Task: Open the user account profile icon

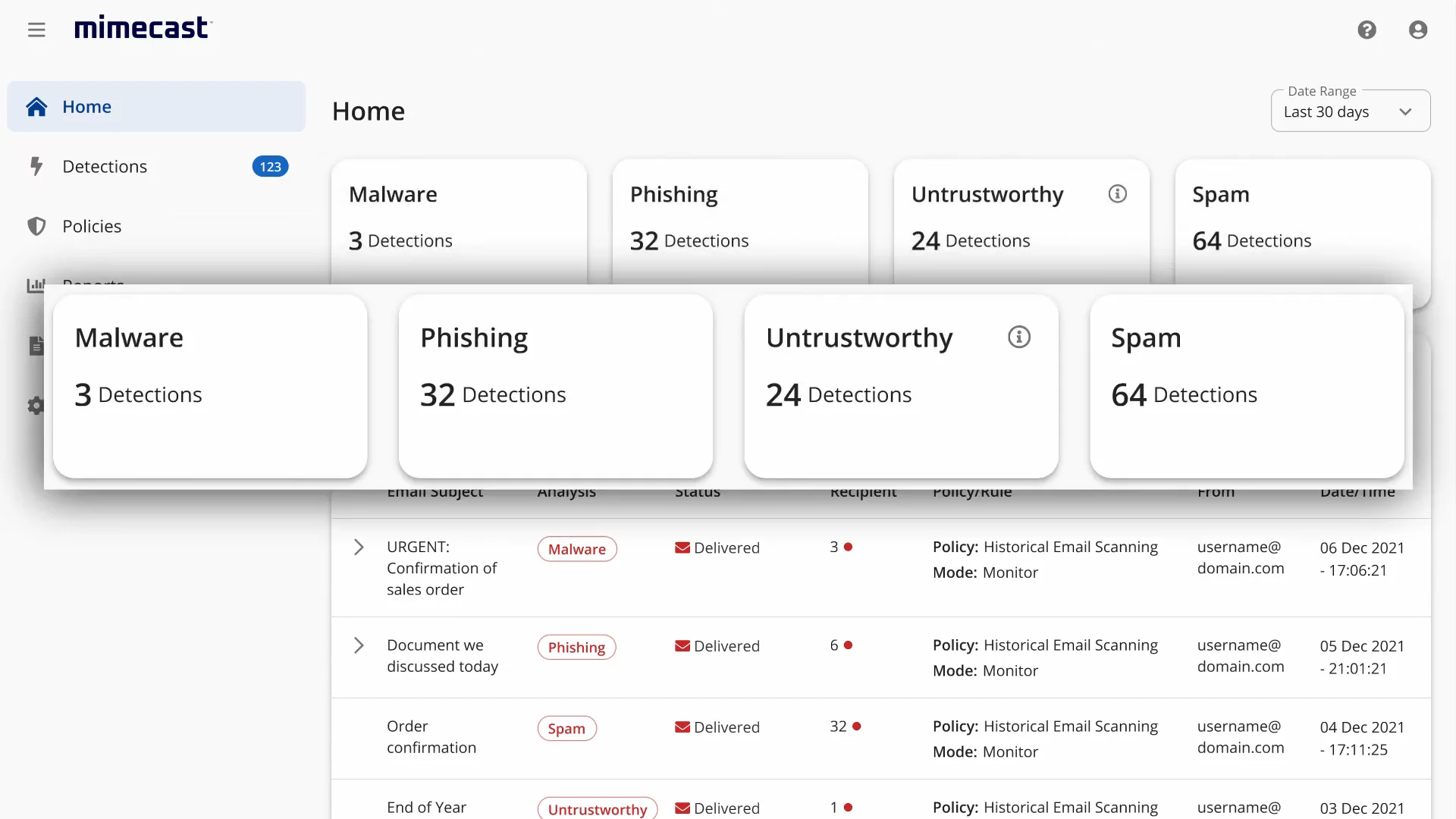Action: point(1418,30)
